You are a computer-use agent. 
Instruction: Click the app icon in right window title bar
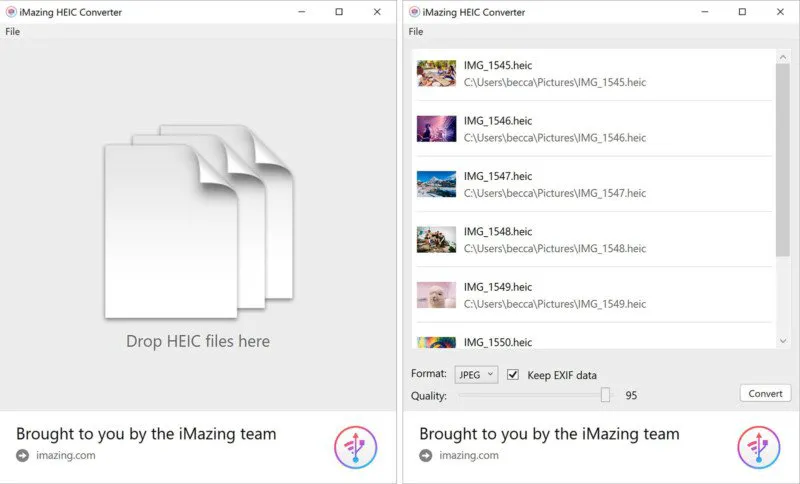[x=413, y=12]
